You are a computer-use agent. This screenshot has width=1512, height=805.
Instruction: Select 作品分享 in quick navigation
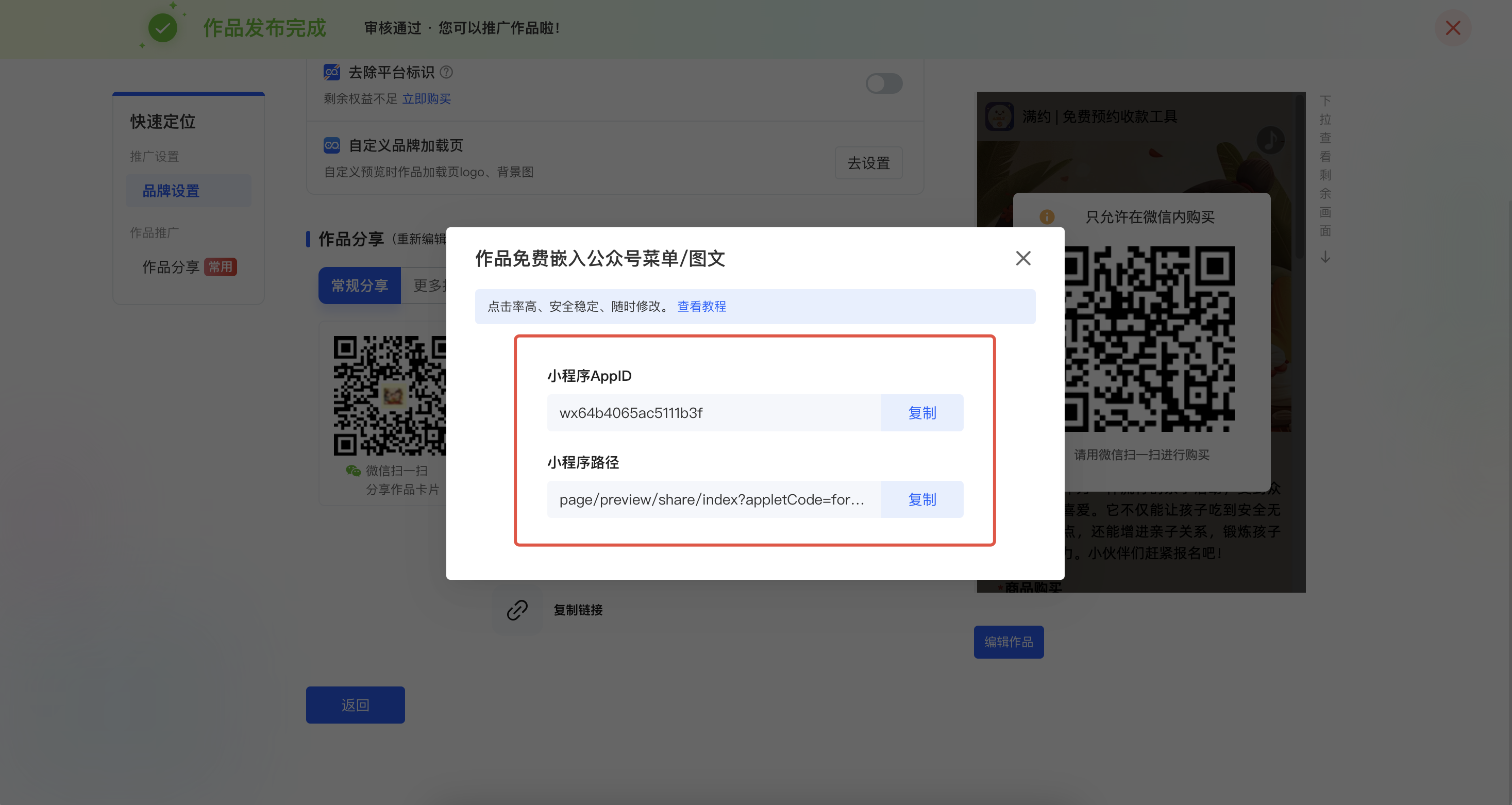(x=171, y=267)
